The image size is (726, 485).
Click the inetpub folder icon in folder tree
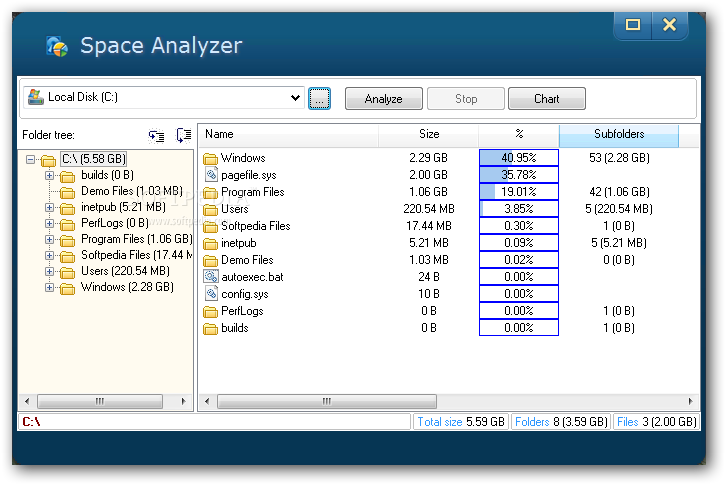pyautogui.click(x=67, y=208)
